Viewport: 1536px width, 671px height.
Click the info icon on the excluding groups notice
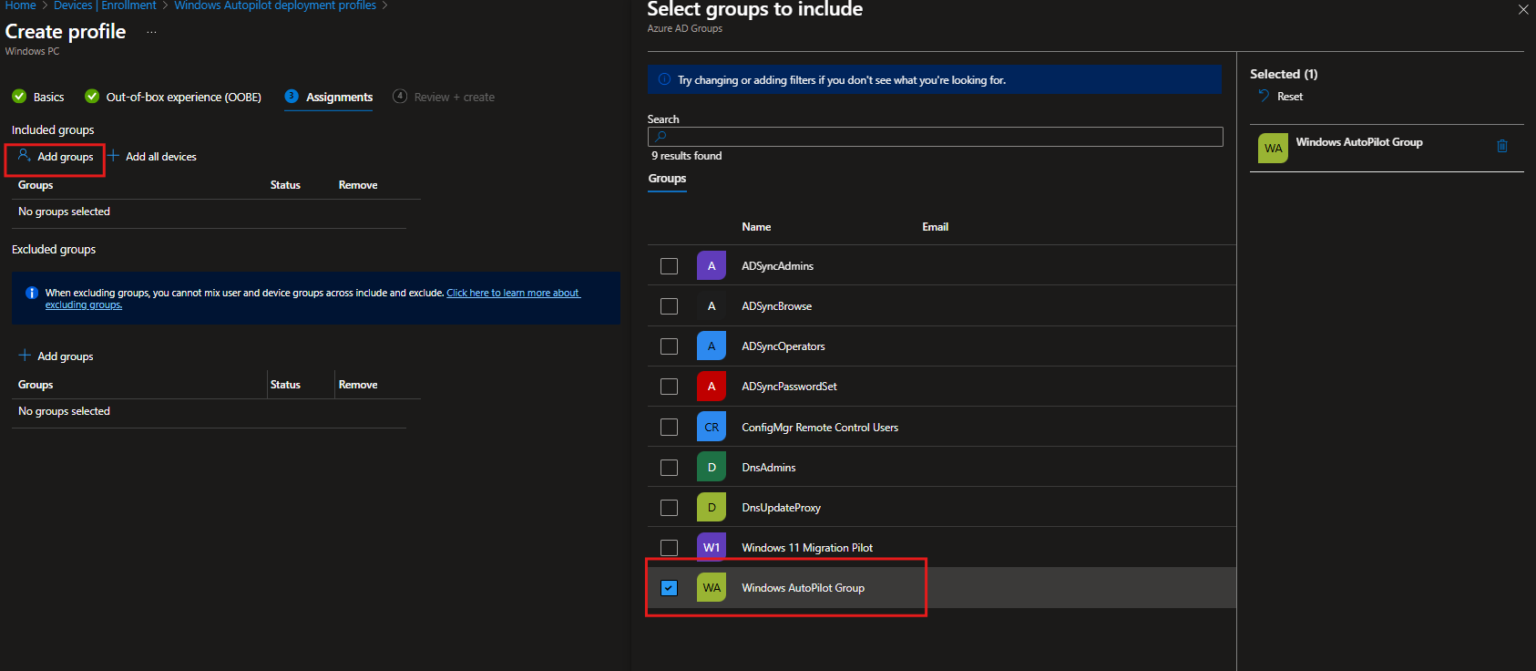(31, 292)
